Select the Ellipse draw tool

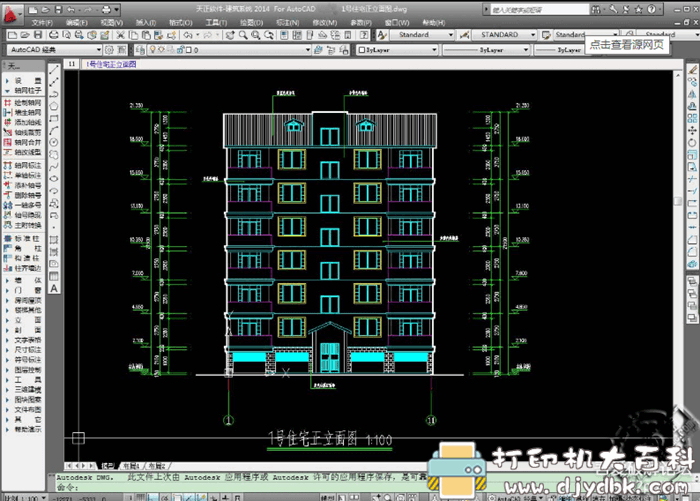(x=54, y=179)
